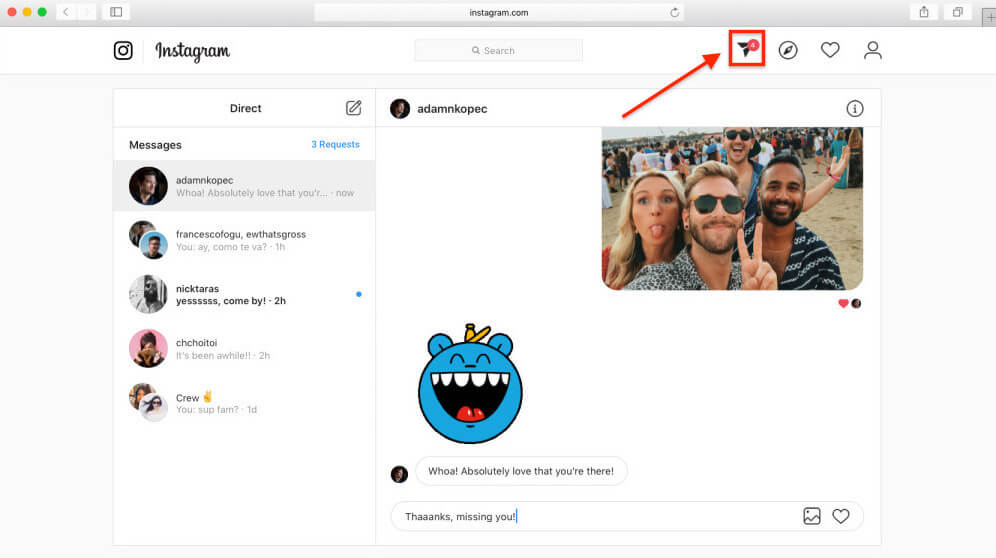The image size is (996, 558).
Task: Click adamnkopec username in chat header
Action: click(452, 109)
